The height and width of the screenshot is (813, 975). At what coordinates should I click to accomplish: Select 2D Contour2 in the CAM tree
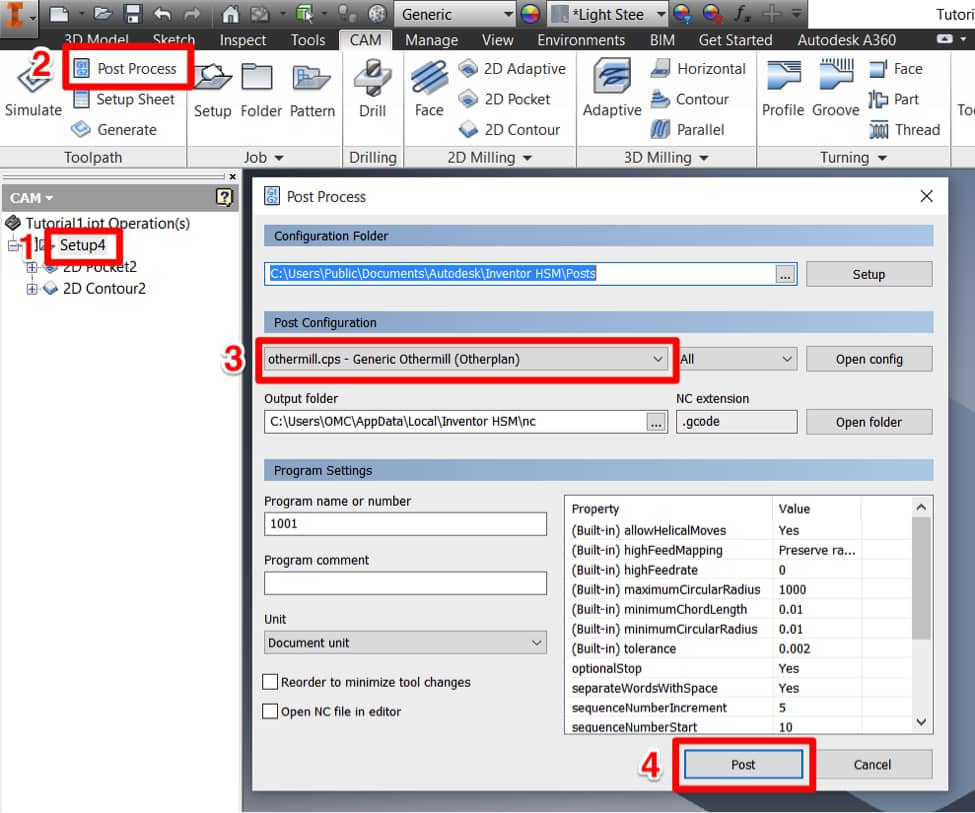click(104, 289)
